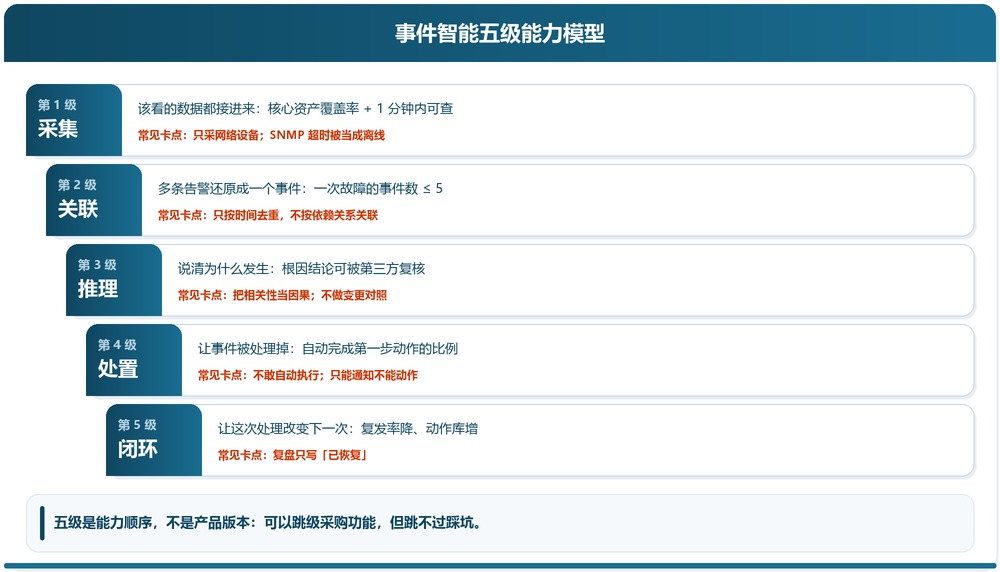Select the 第 4 级 处置 level badge
Screen dimensions: 1000x572
pos(134,360)
